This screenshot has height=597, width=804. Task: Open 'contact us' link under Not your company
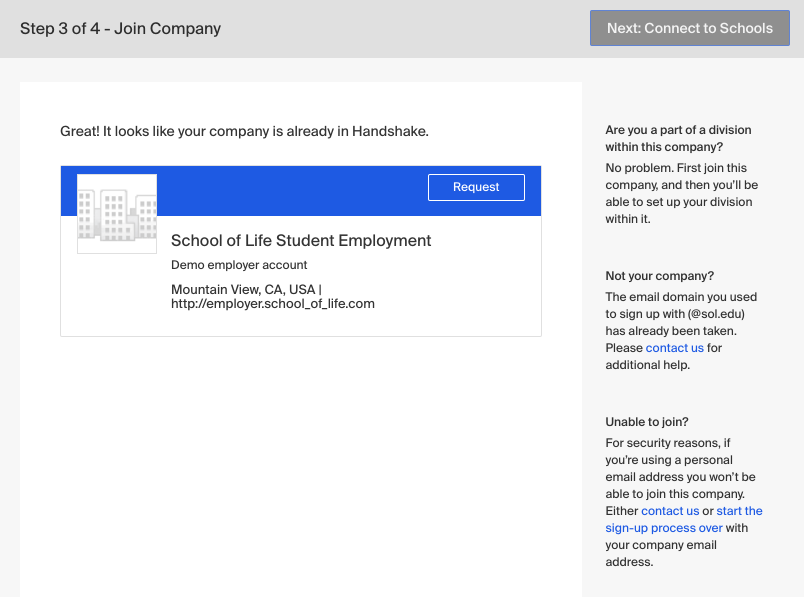(674, 348)
